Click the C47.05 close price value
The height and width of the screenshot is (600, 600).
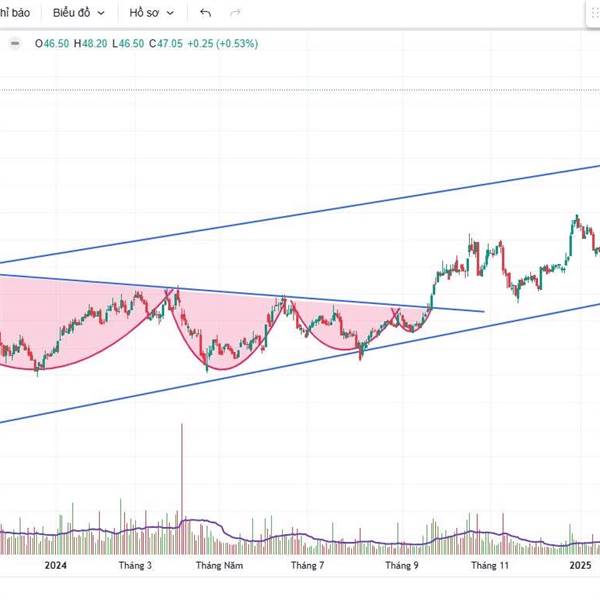click(x=166, y=44)
